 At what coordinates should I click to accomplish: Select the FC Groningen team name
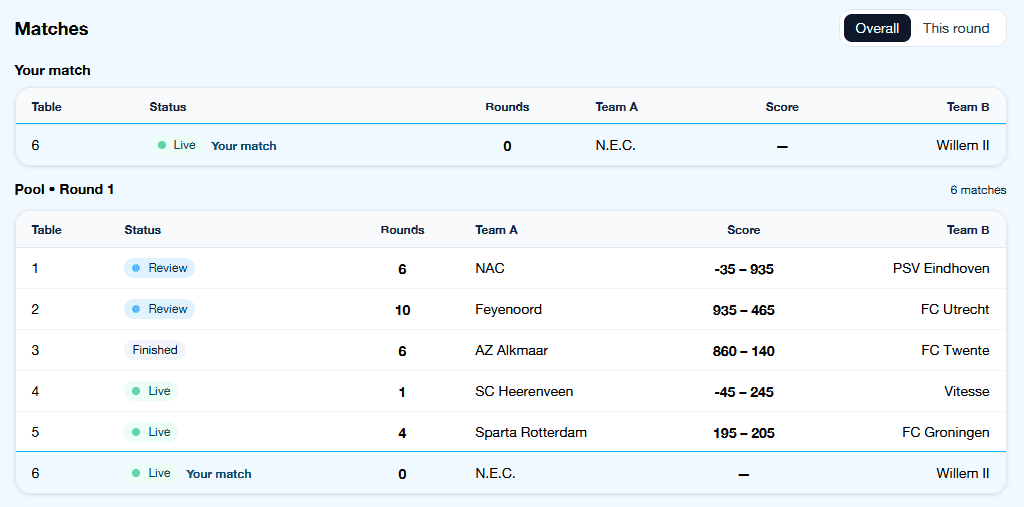pos(945,432)
